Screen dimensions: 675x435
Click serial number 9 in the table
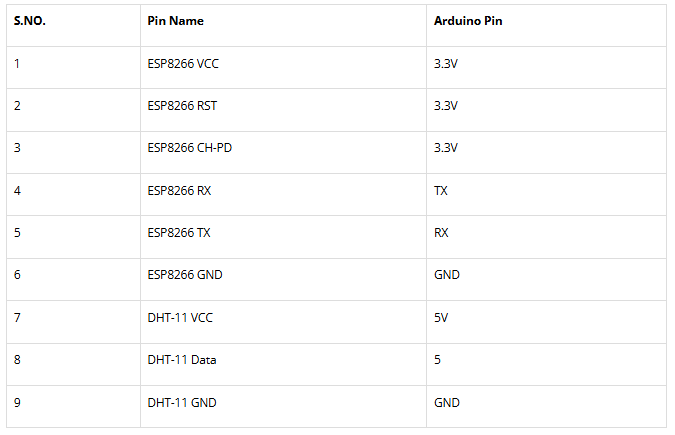(x=17, y=403)
